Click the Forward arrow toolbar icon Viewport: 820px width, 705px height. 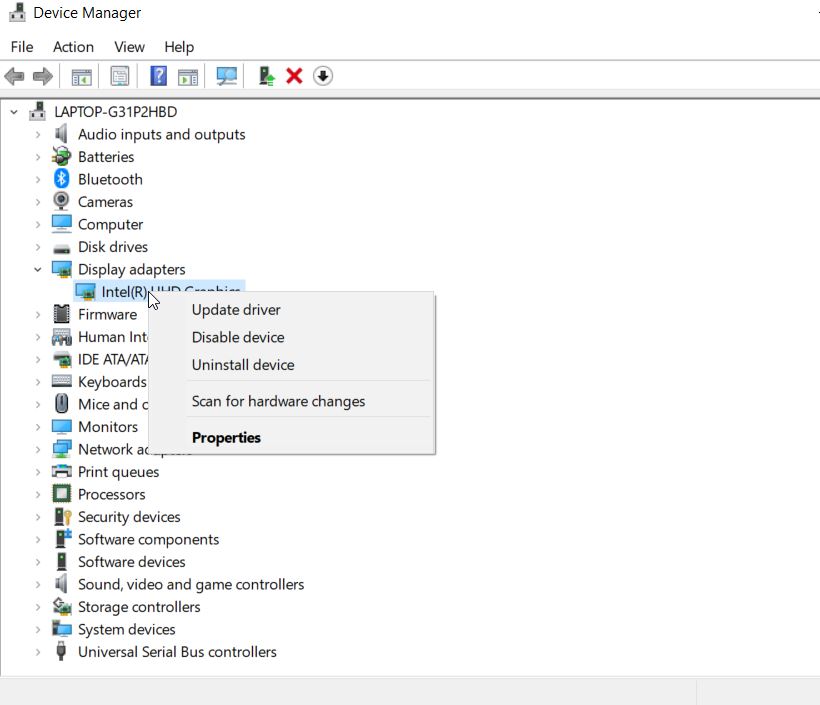click(x=43, y=76)
